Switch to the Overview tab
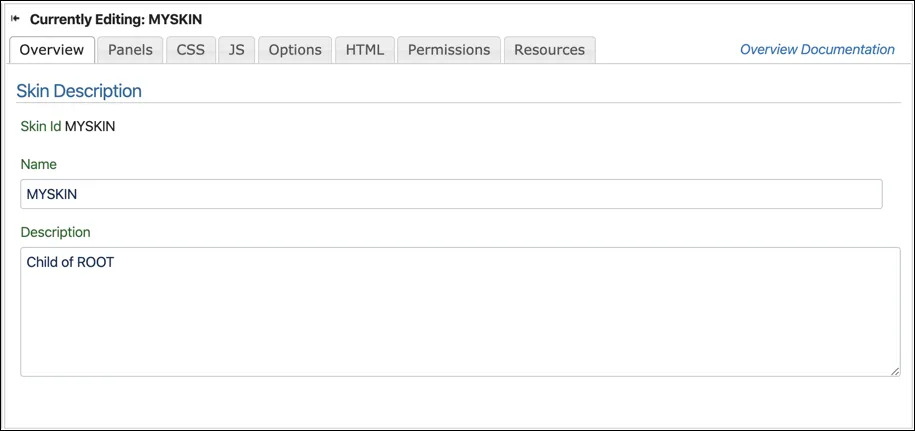Screen dimensions: 915x431 [x=52, y=50]
